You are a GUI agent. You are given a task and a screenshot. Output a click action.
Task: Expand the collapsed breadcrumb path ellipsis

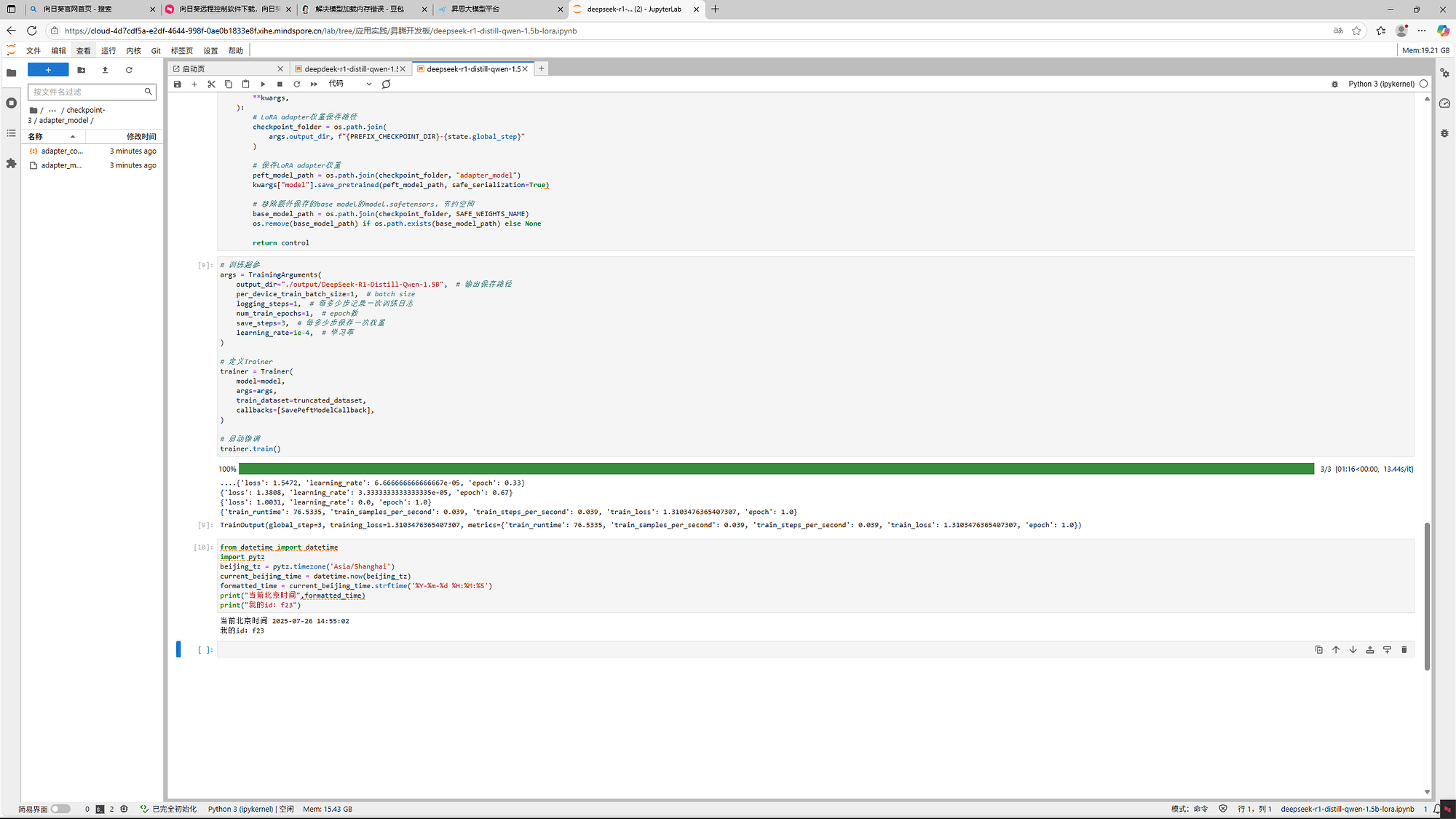click(52, 111)
